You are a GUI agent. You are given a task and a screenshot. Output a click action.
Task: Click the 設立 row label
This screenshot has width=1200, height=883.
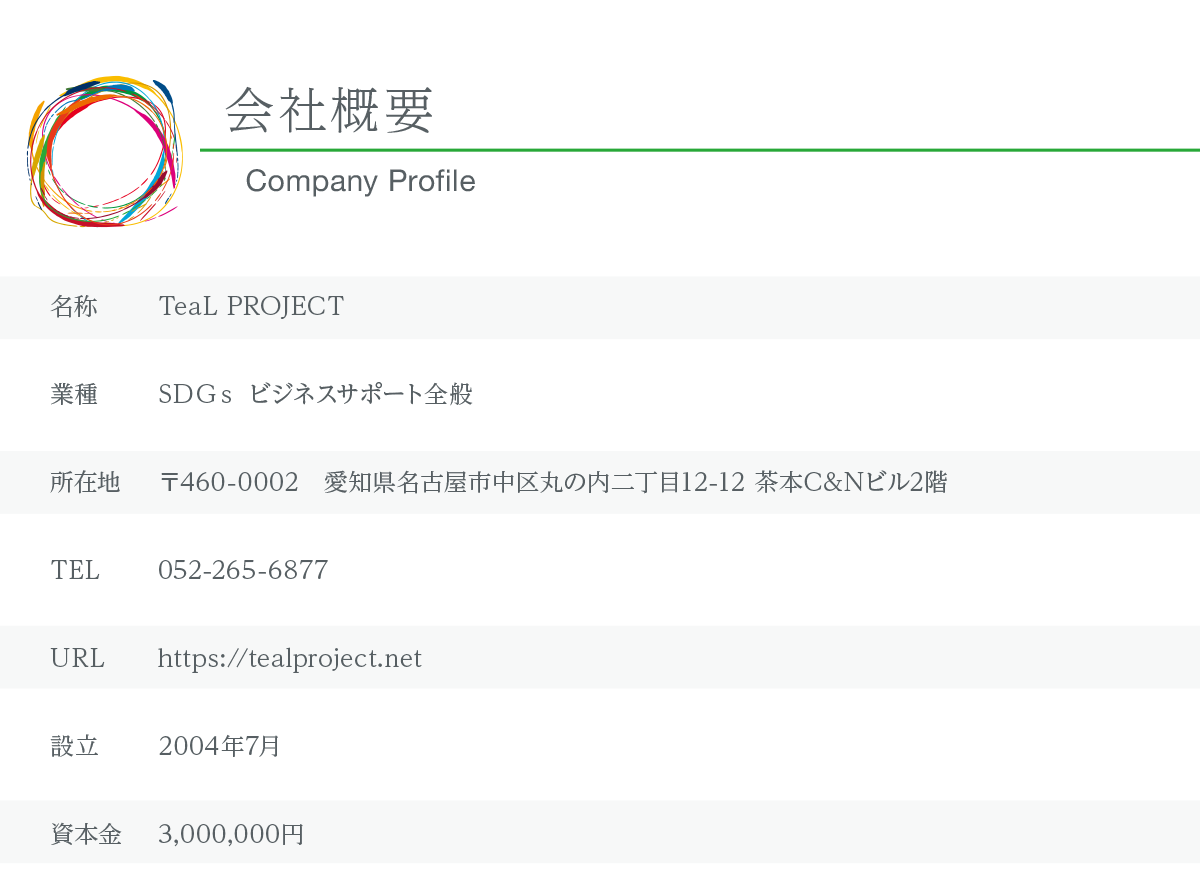[74, 746]
